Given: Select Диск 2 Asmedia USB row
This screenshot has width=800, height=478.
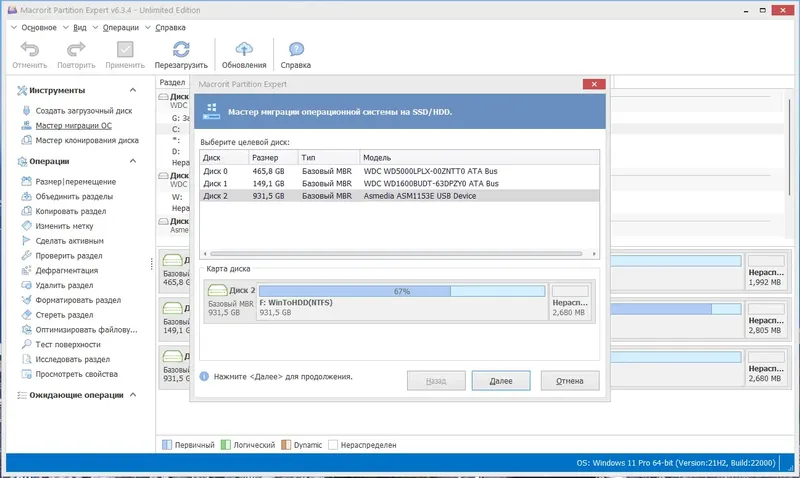Looking at the screenshot, I should coord(399,196).
